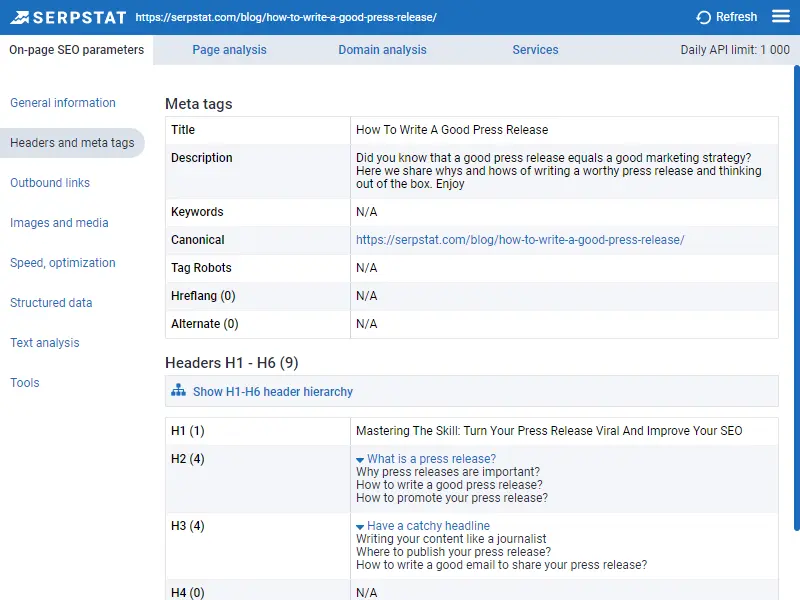Collapse the 'What is a press release?' H2 list
Image resolution: width=800 pixels, height=600 pixels.
(360, 458)
